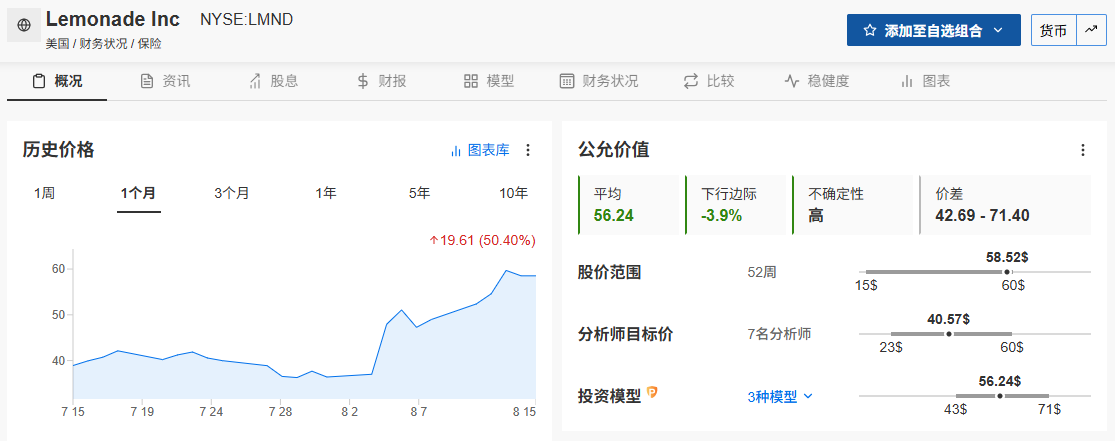The height and width of the screenshot is (441, 1115).
Task: Select the 5年 price range
Action: [420, 193]
